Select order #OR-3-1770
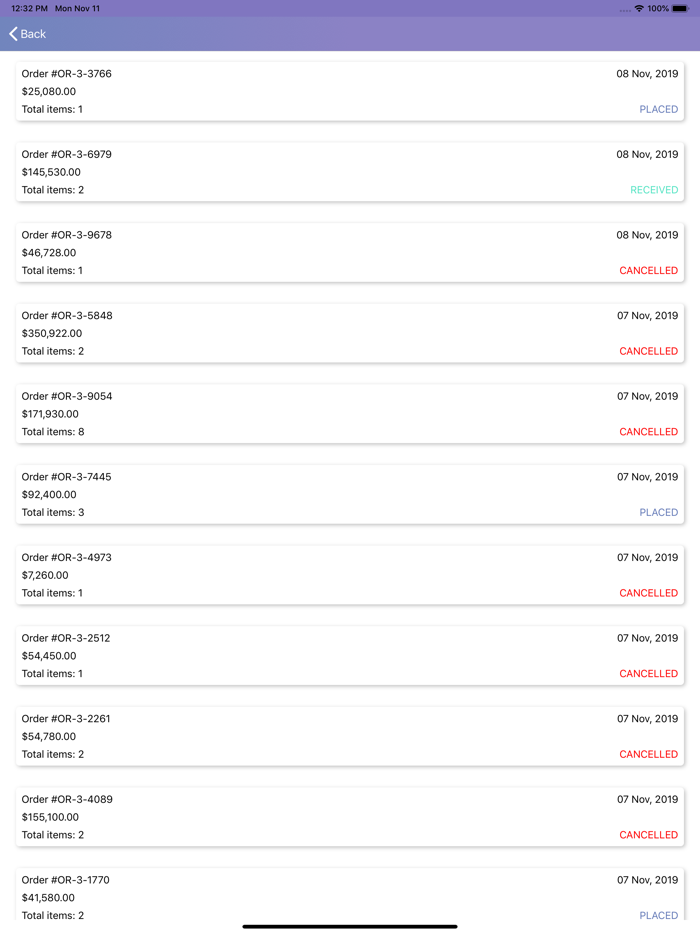This screenshot has height=934, width=700. pyautogui.click(x=350, y=896)
